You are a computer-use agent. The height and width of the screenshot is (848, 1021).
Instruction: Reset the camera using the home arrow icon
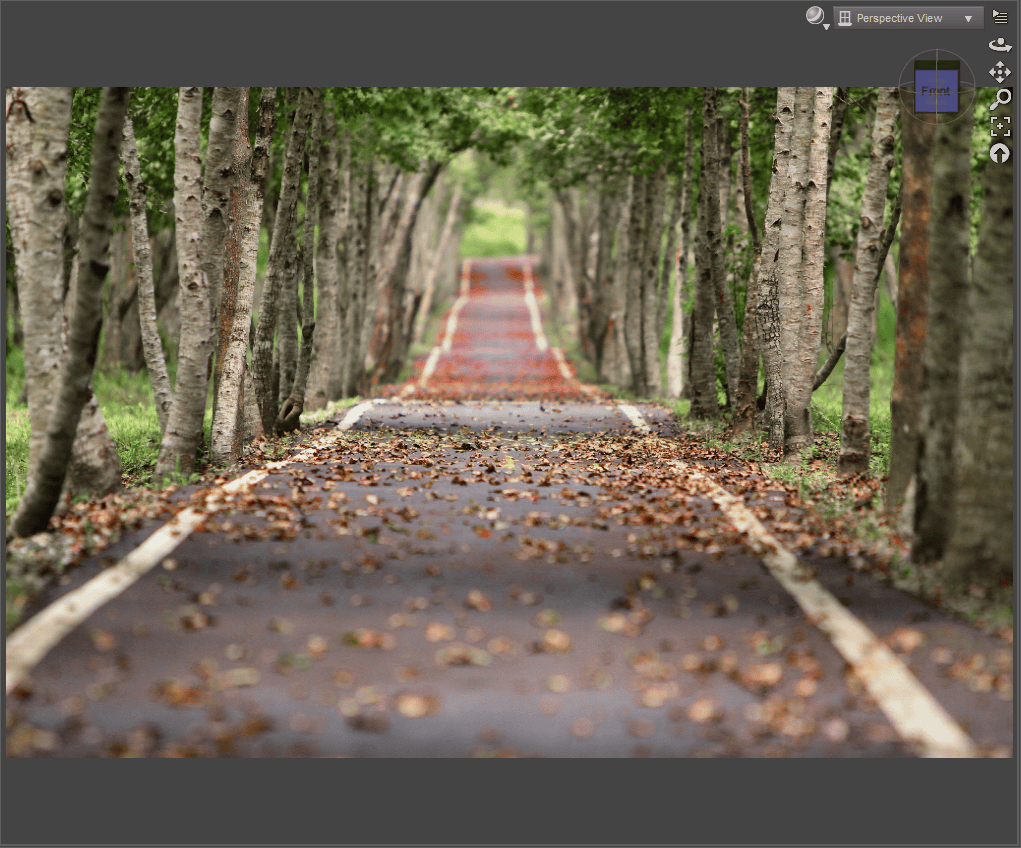999,152
